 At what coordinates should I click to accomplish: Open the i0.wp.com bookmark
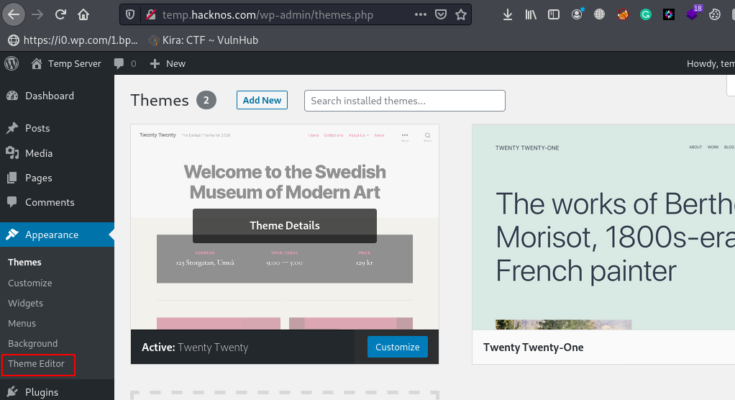pyautogui.click(x=73, y=40)
